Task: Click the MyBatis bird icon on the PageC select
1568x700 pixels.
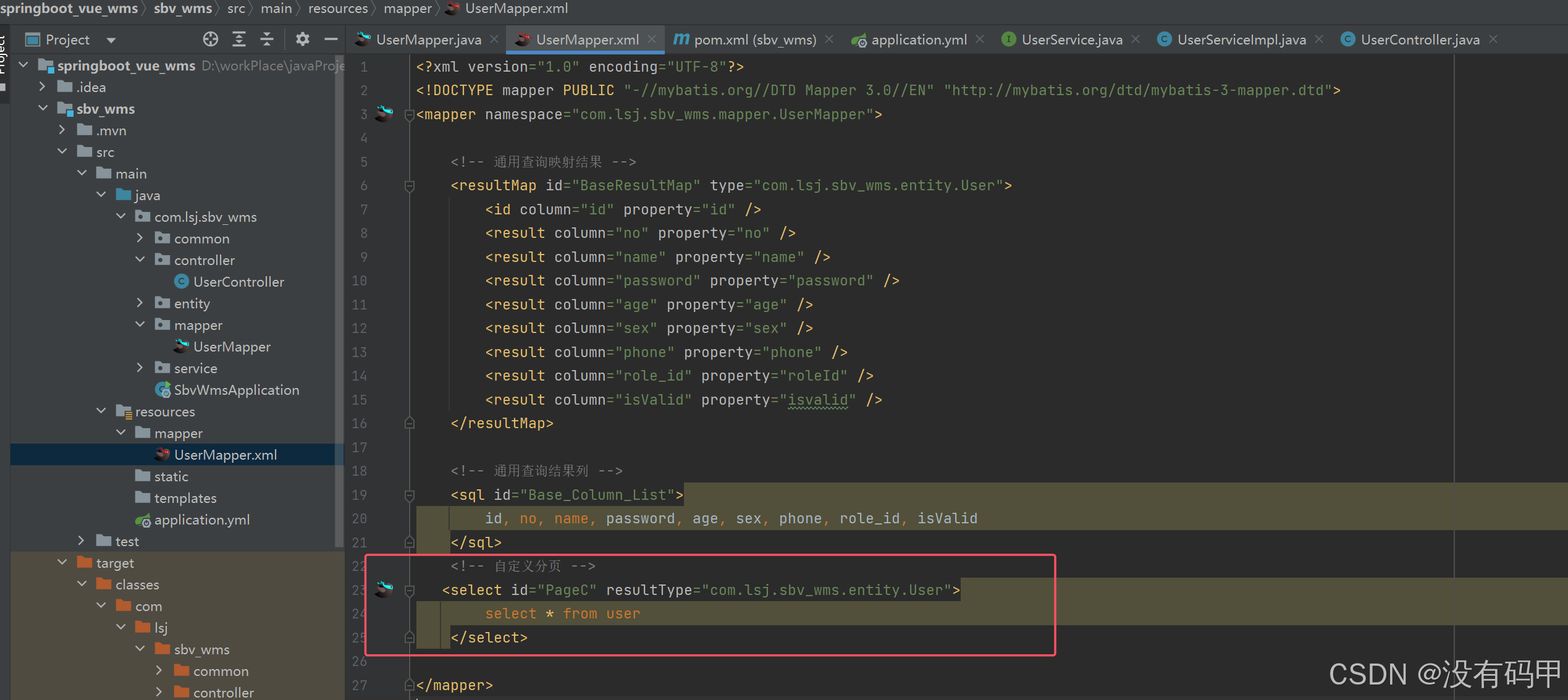Action: (384, 589)
